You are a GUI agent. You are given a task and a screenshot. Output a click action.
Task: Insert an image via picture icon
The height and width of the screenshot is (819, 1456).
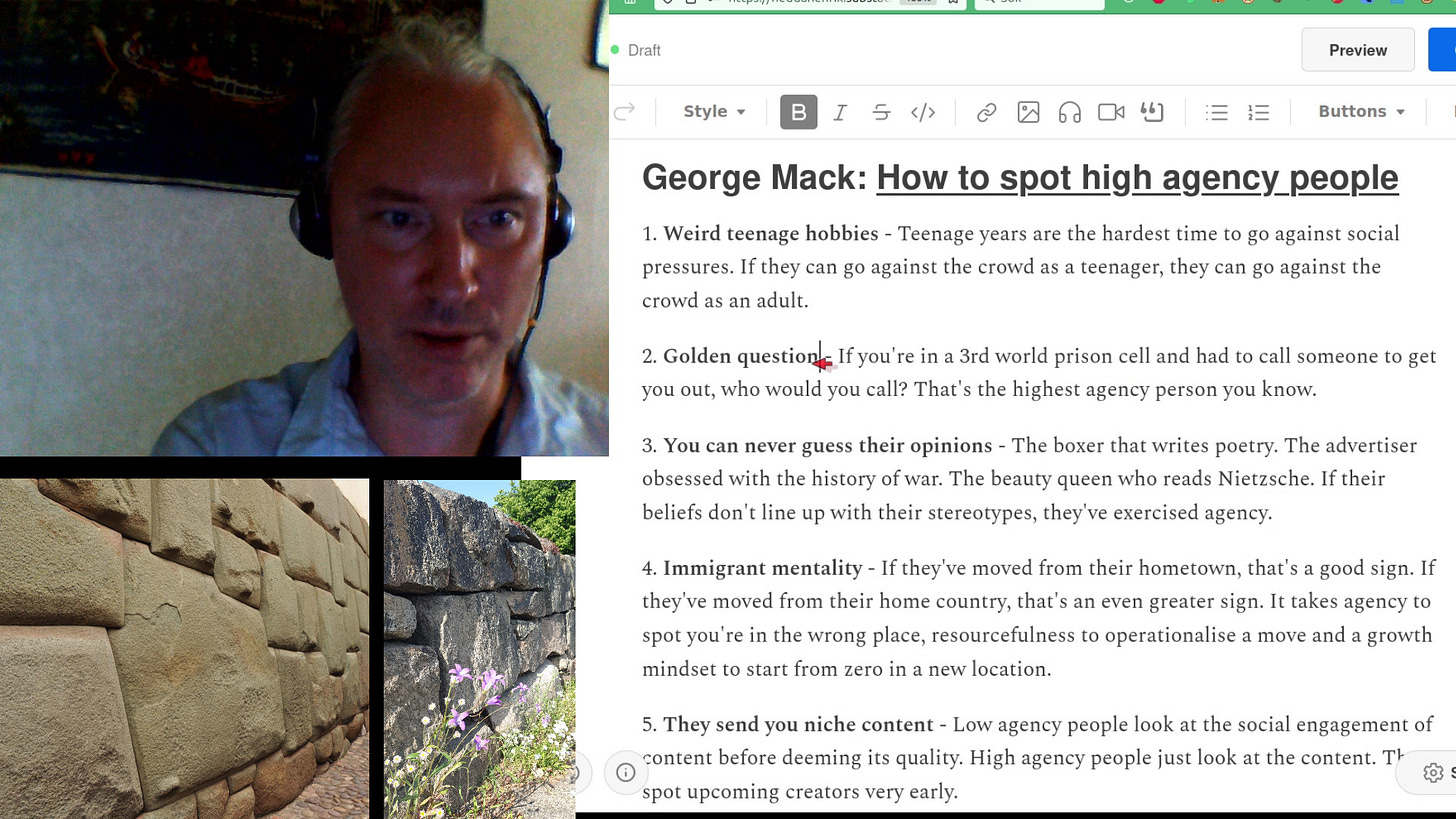1028,112
